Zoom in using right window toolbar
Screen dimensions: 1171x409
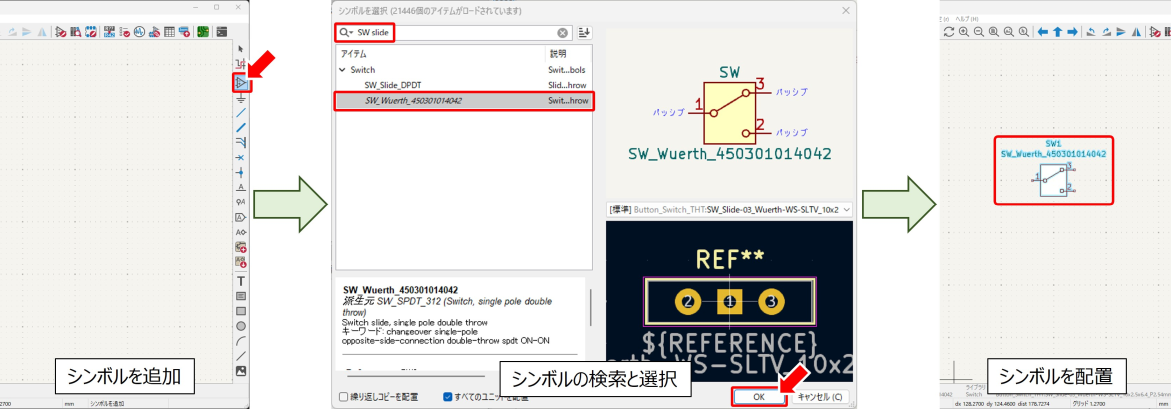tap(964, 32)
